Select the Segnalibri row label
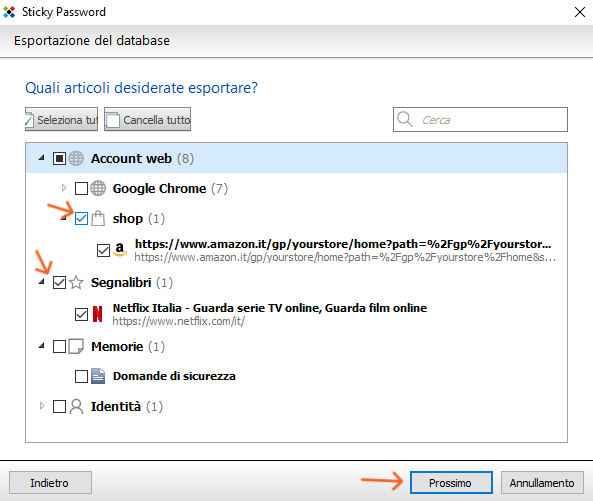This screenshot has height=501, width=593. tap(121, 282)
